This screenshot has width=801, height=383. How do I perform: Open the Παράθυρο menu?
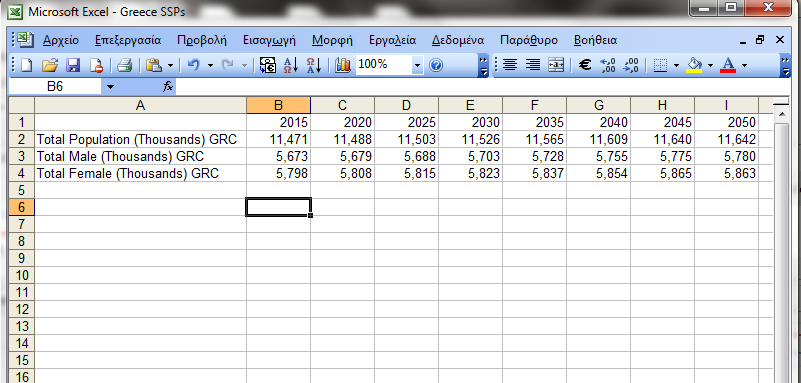click(x=529, y=40)
